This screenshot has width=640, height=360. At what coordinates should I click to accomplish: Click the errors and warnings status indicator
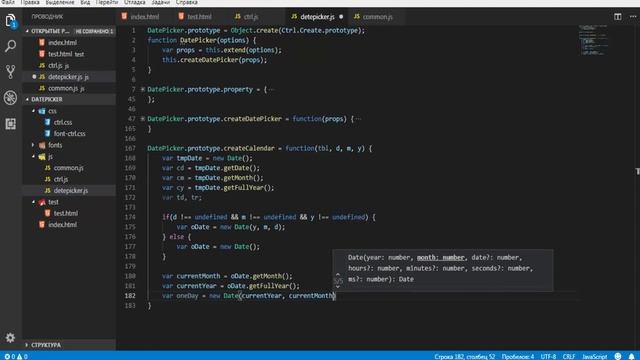(x=16, y=356)
